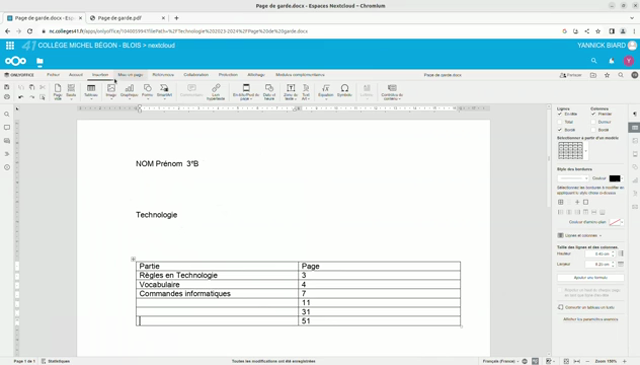Toggle the Colonnes Dernière checkbox
Viewport: 640px width, 365px height.
click(593, 122)
